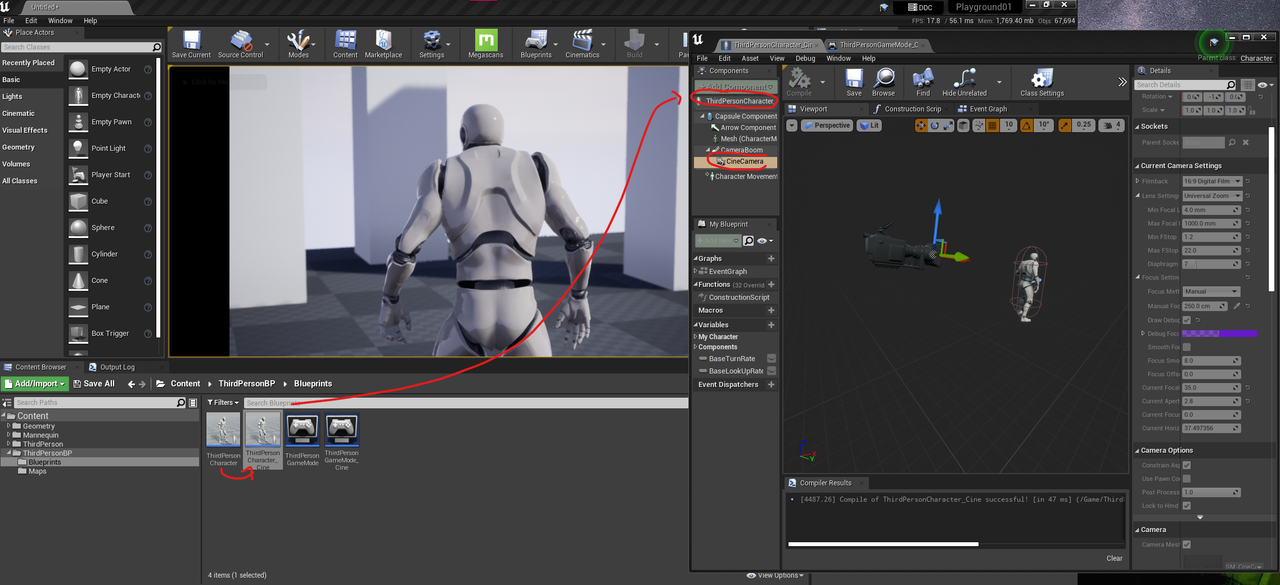Open the Modes toolbar button

click(298, 44)
